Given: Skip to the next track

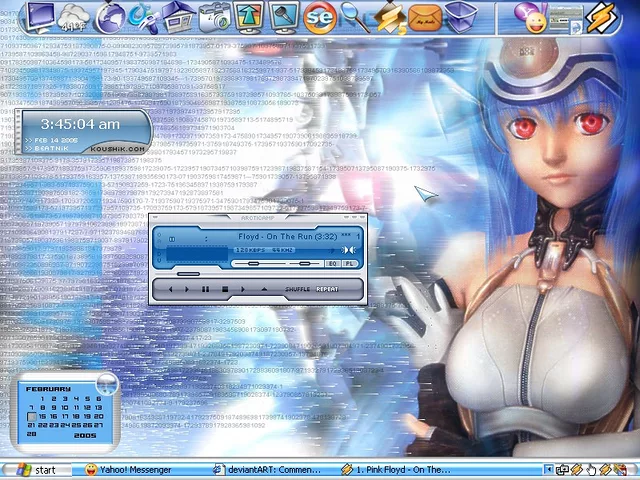Looking at the screenshot, I should [x=243, y=289].
